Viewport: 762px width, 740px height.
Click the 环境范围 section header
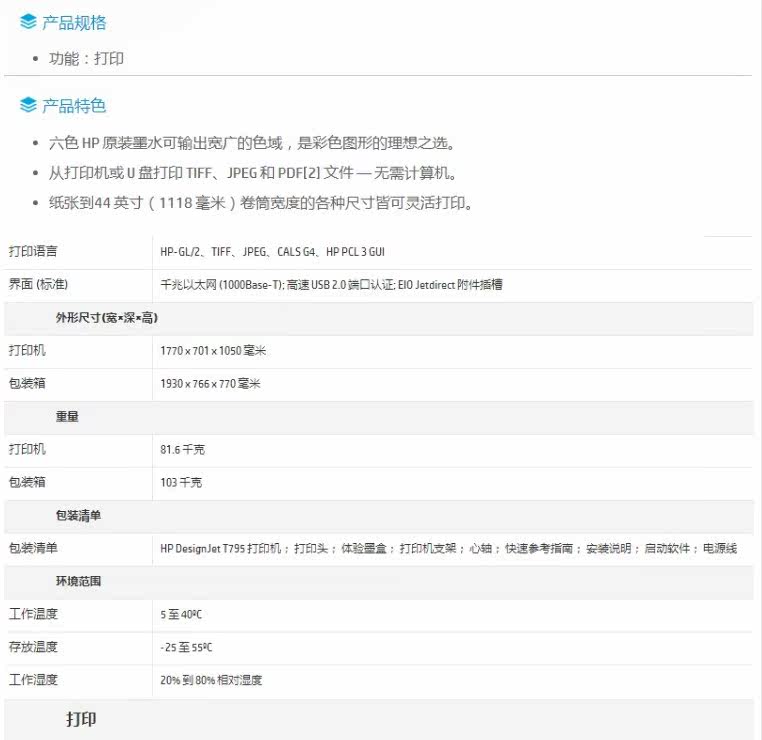(x=78, y=581)
